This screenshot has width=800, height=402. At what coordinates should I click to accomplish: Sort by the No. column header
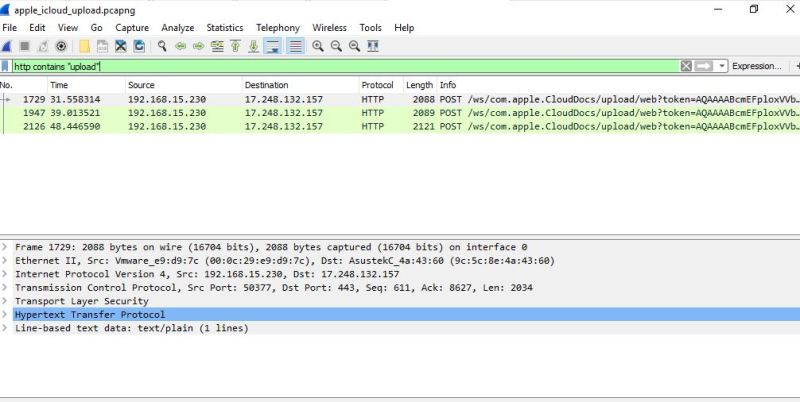(x=23, y=85)
